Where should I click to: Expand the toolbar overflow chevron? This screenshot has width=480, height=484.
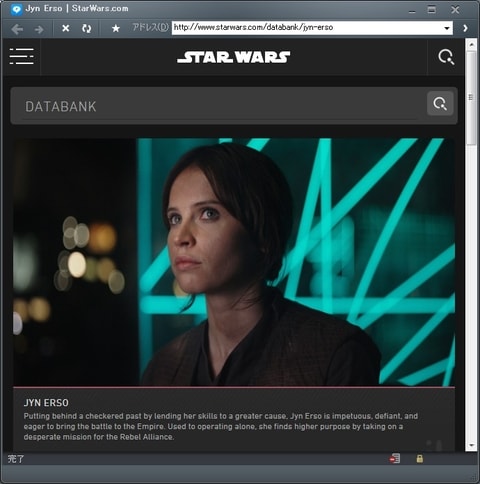(x=465, y=28)
